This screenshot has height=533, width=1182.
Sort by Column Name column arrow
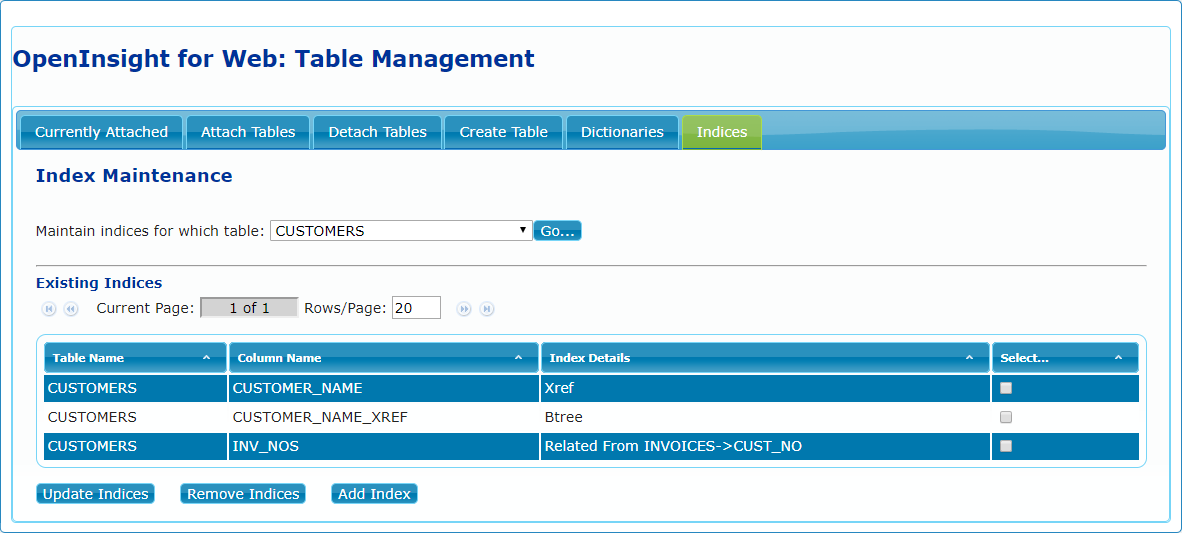[519, 358]
